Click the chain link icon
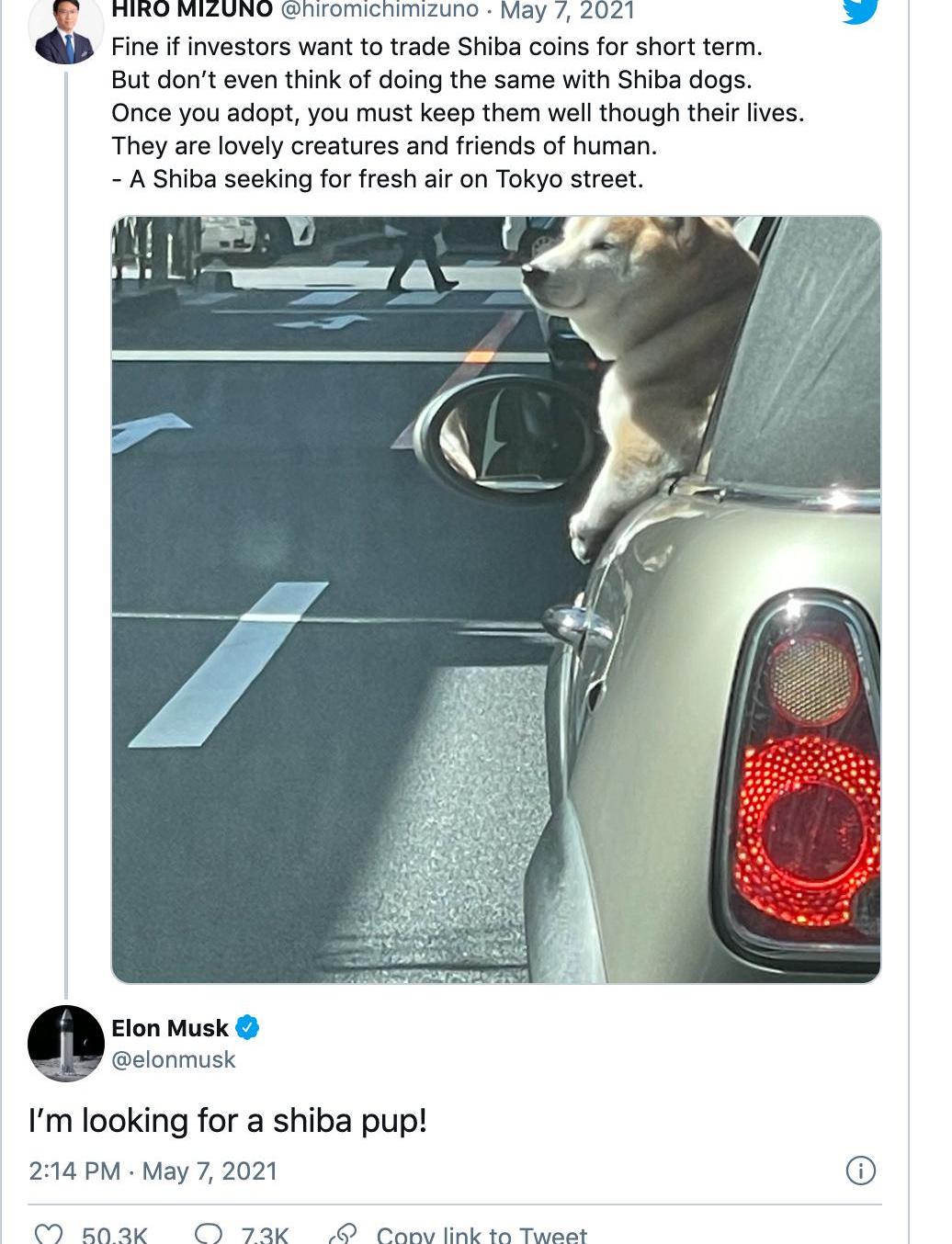952x1244 pixels. 343,1235
